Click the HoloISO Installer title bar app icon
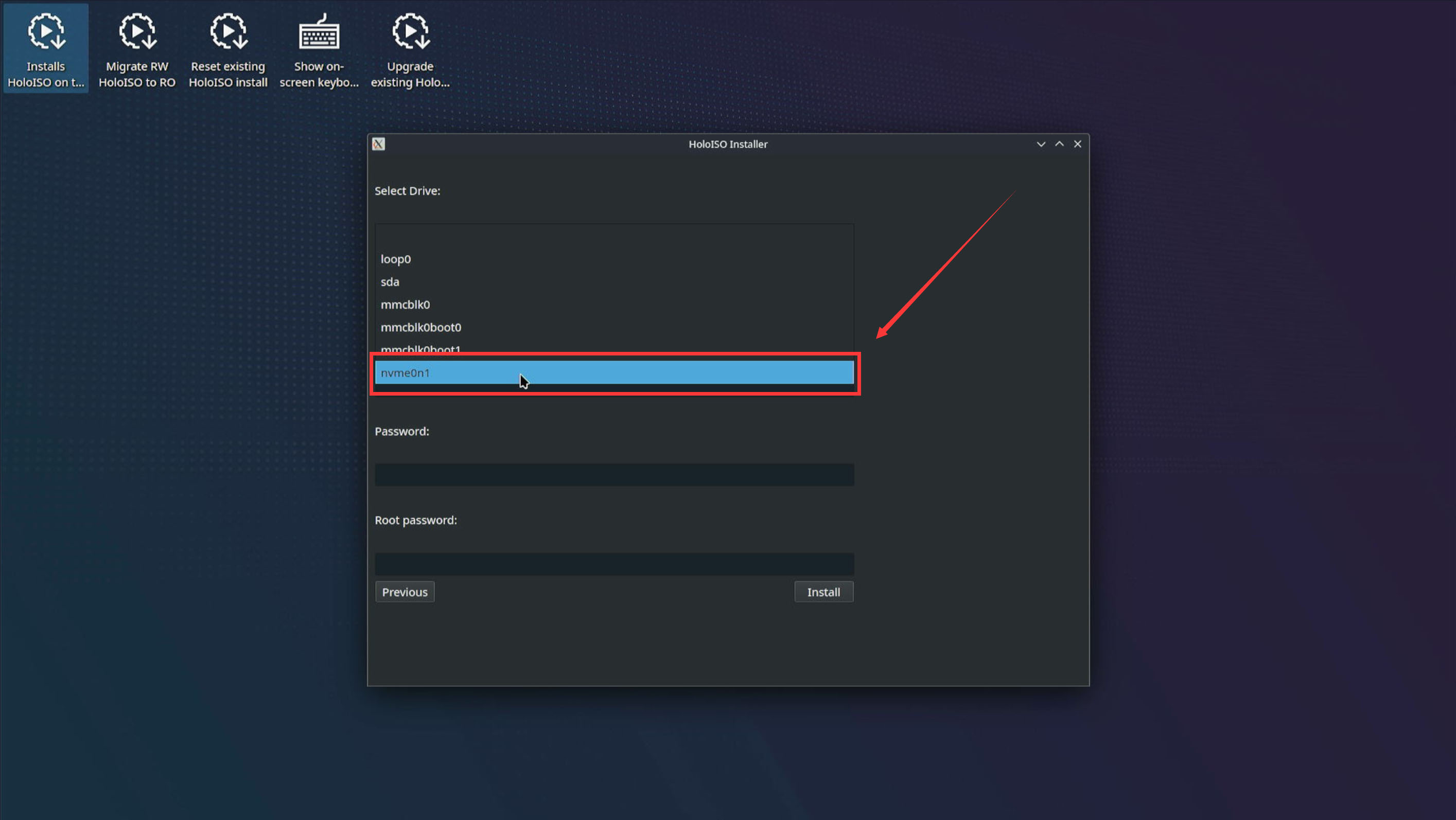 pos(379,144)
